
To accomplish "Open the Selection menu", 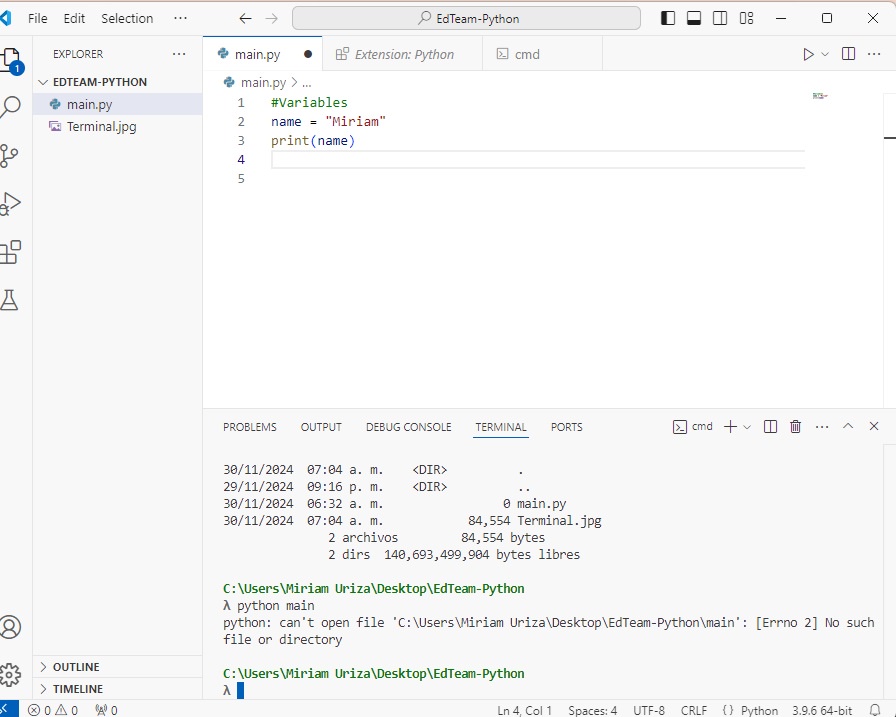I will [127, 18].
